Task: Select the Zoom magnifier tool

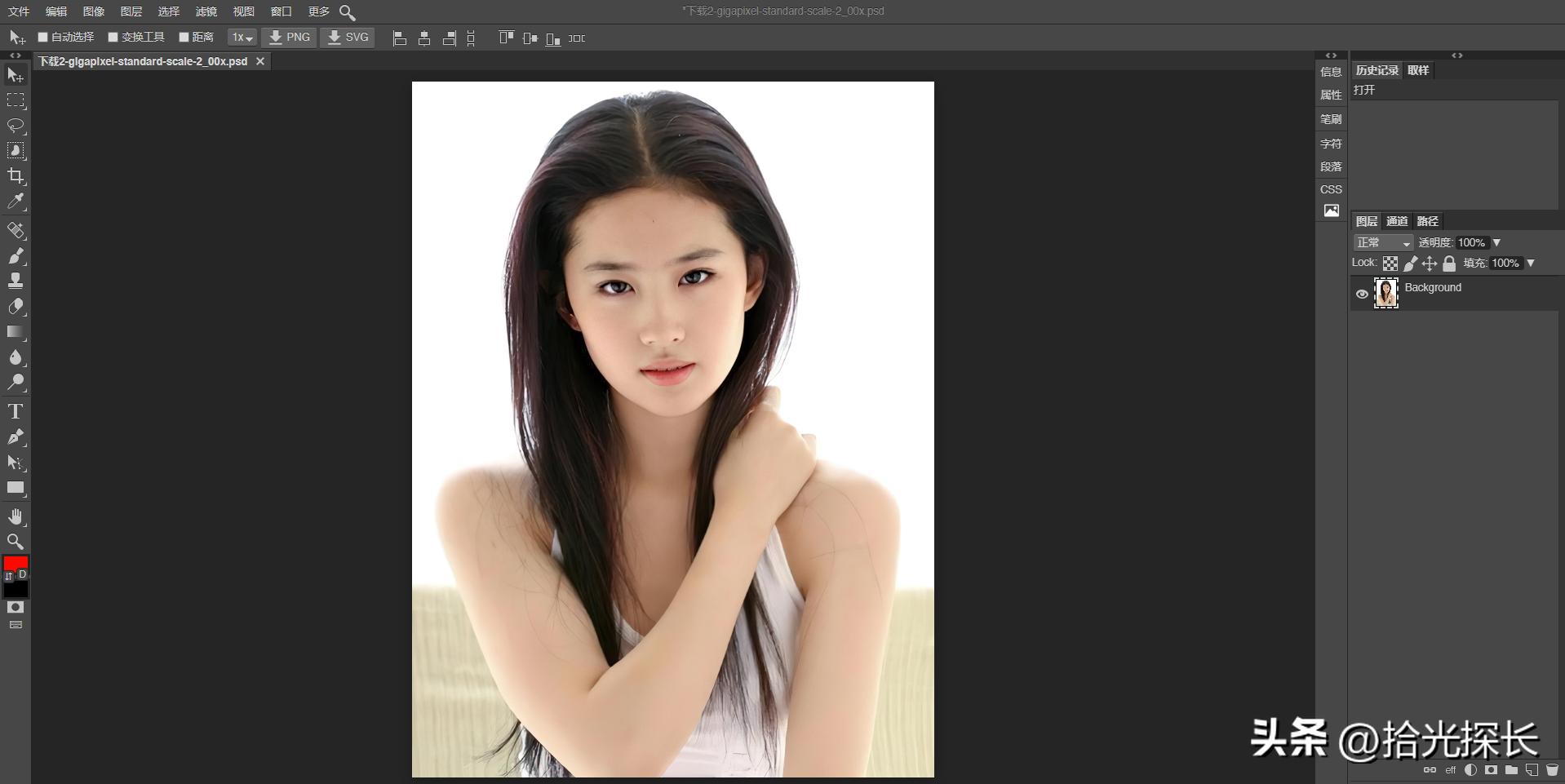Action: pos(16,542)
